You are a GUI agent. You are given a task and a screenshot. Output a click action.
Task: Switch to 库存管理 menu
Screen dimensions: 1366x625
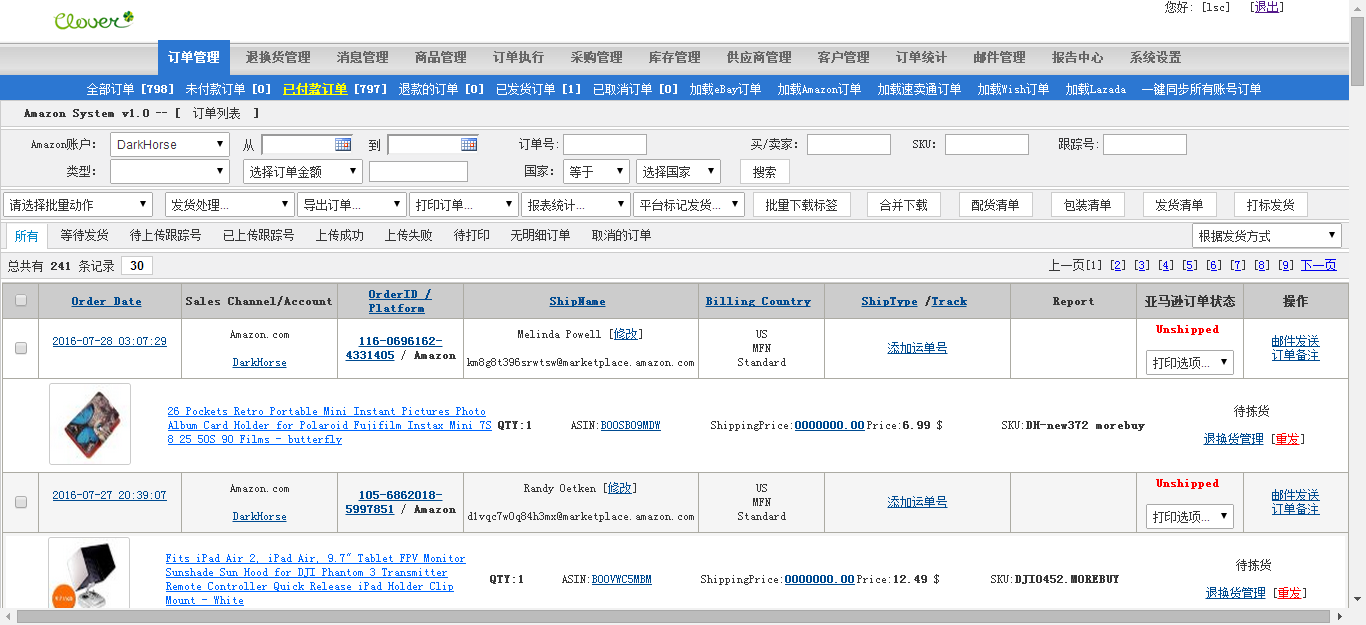pyautogui.click(x=674, y=58)
